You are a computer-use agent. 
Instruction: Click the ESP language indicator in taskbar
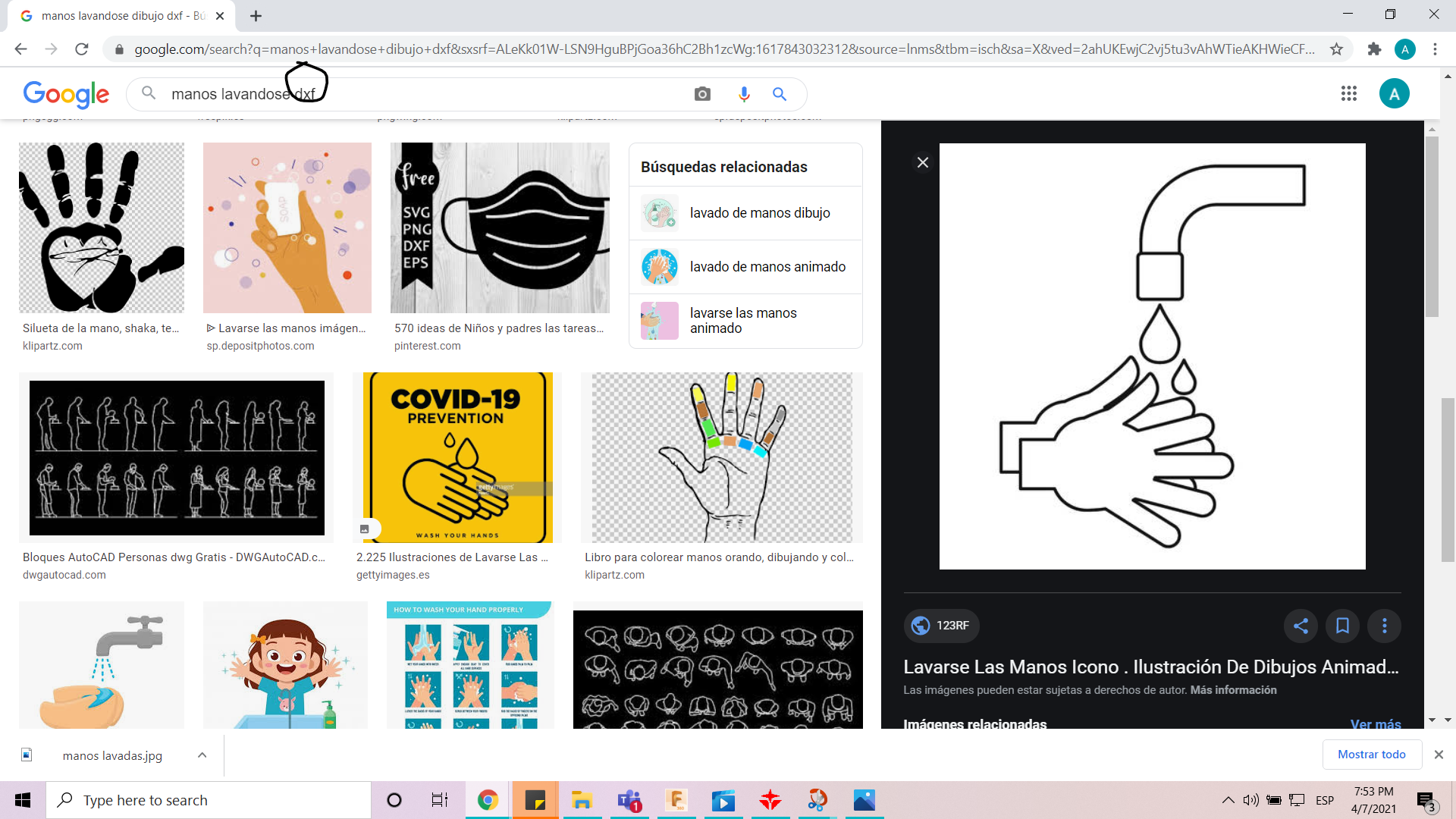(x=1324, y=800)
